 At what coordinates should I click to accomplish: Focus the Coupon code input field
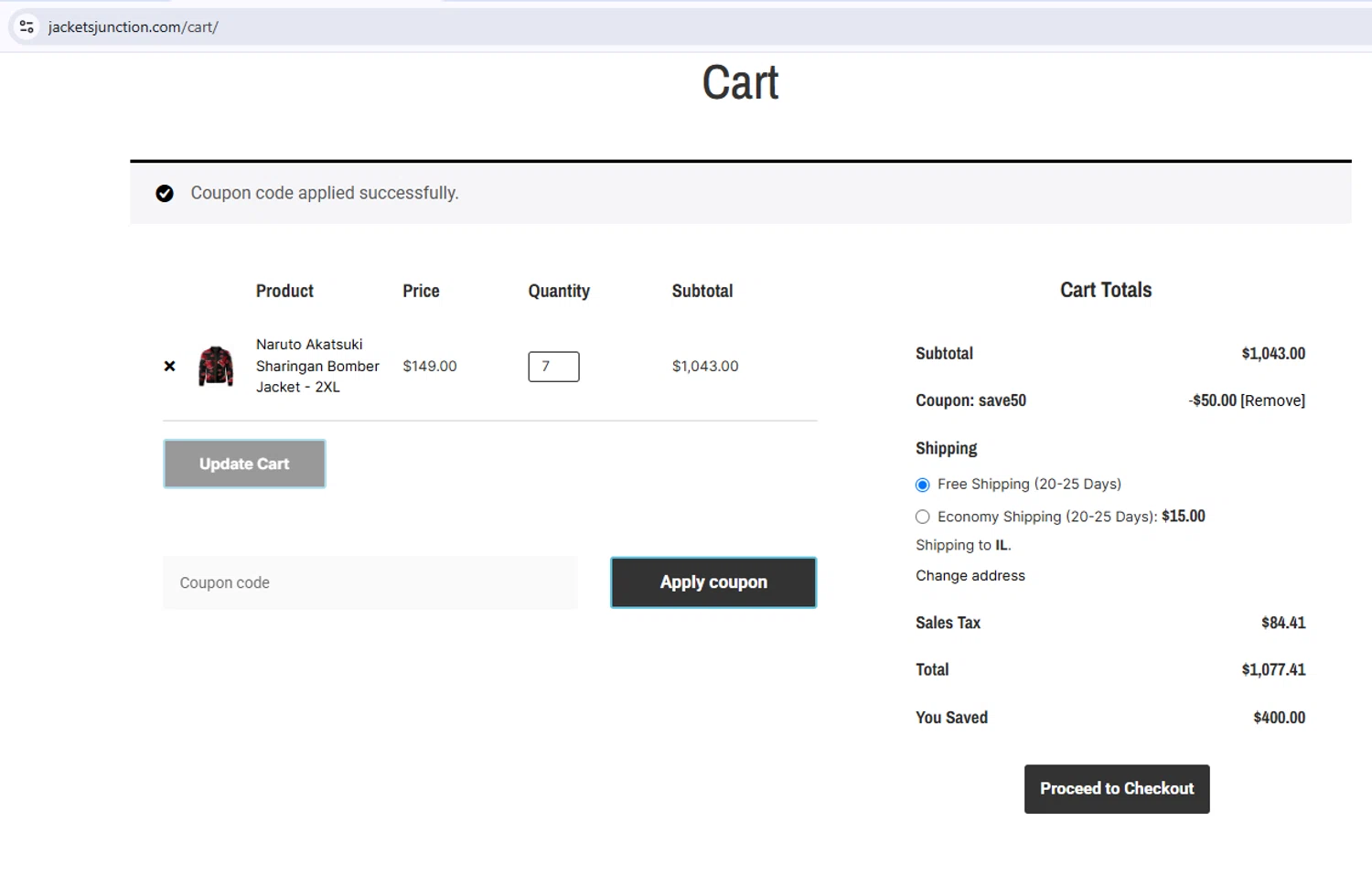tap(370, 582)
